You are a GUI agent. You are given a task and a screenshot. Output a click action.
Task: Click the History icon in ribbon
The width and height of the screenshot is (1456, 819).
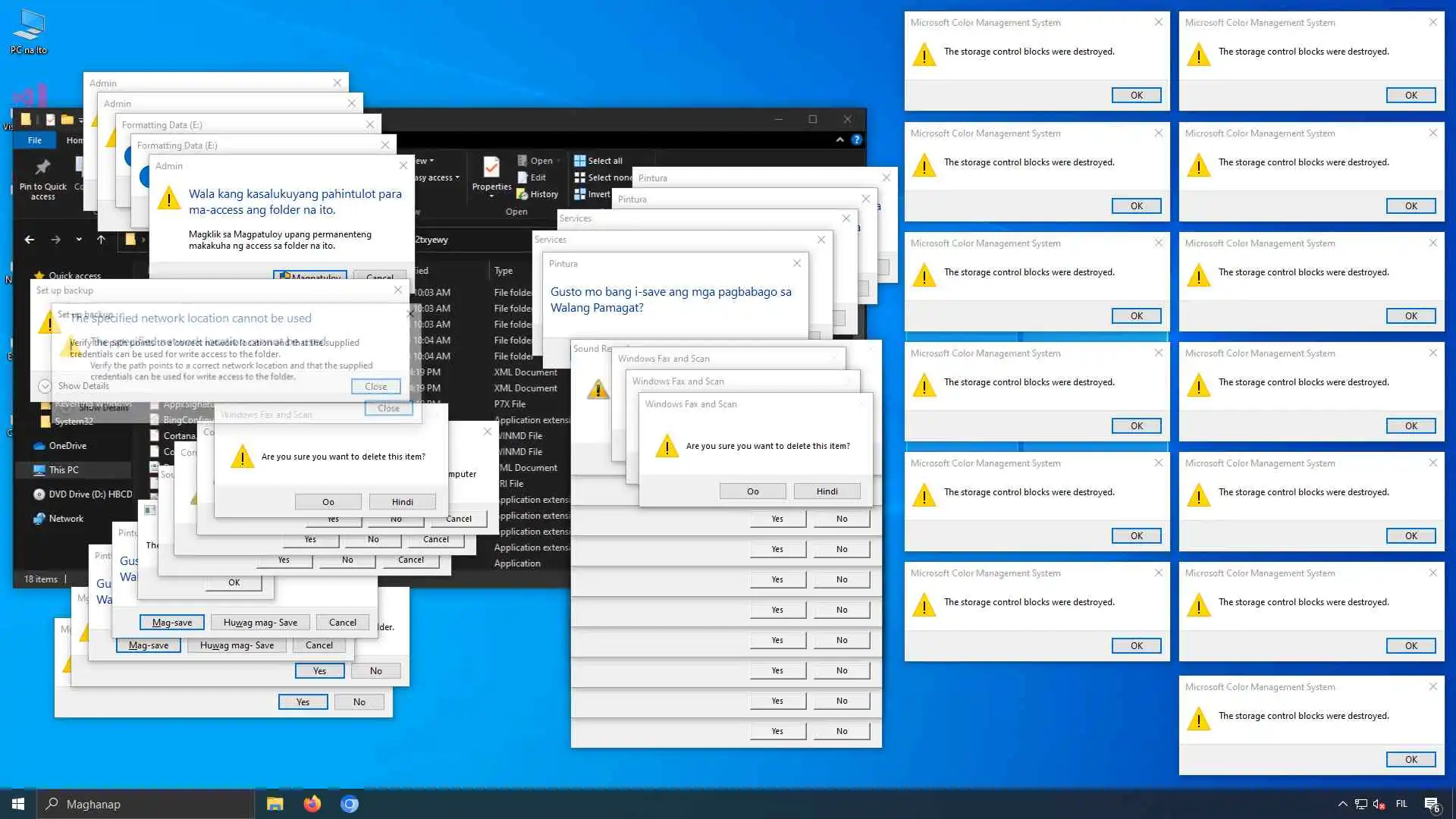[x=522, y=194]
